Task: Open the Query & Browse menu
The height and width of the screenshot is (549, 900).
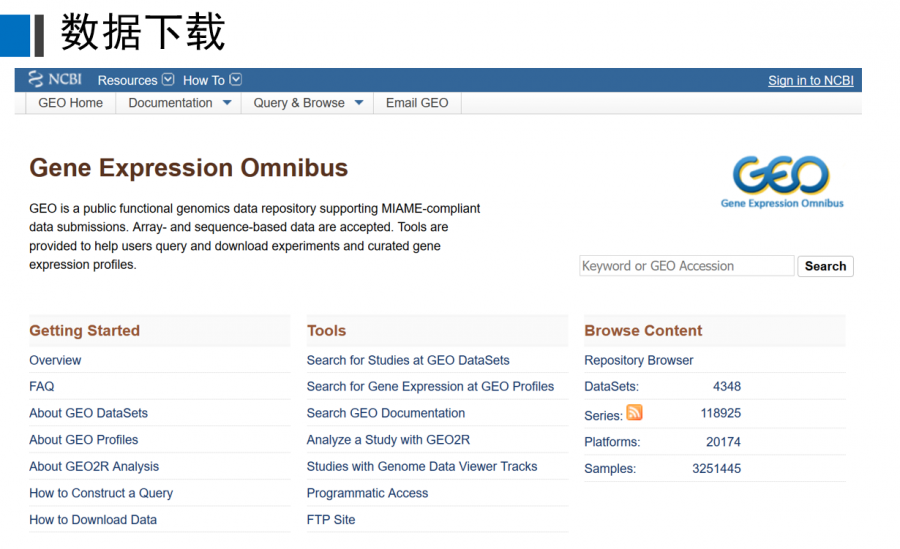Action: (x=307, y=103)
